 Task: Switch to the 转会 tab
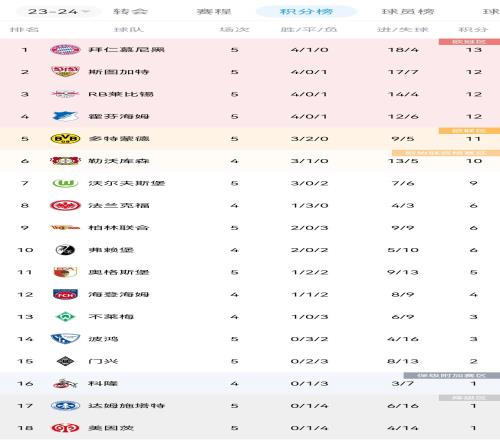point(130,11)
